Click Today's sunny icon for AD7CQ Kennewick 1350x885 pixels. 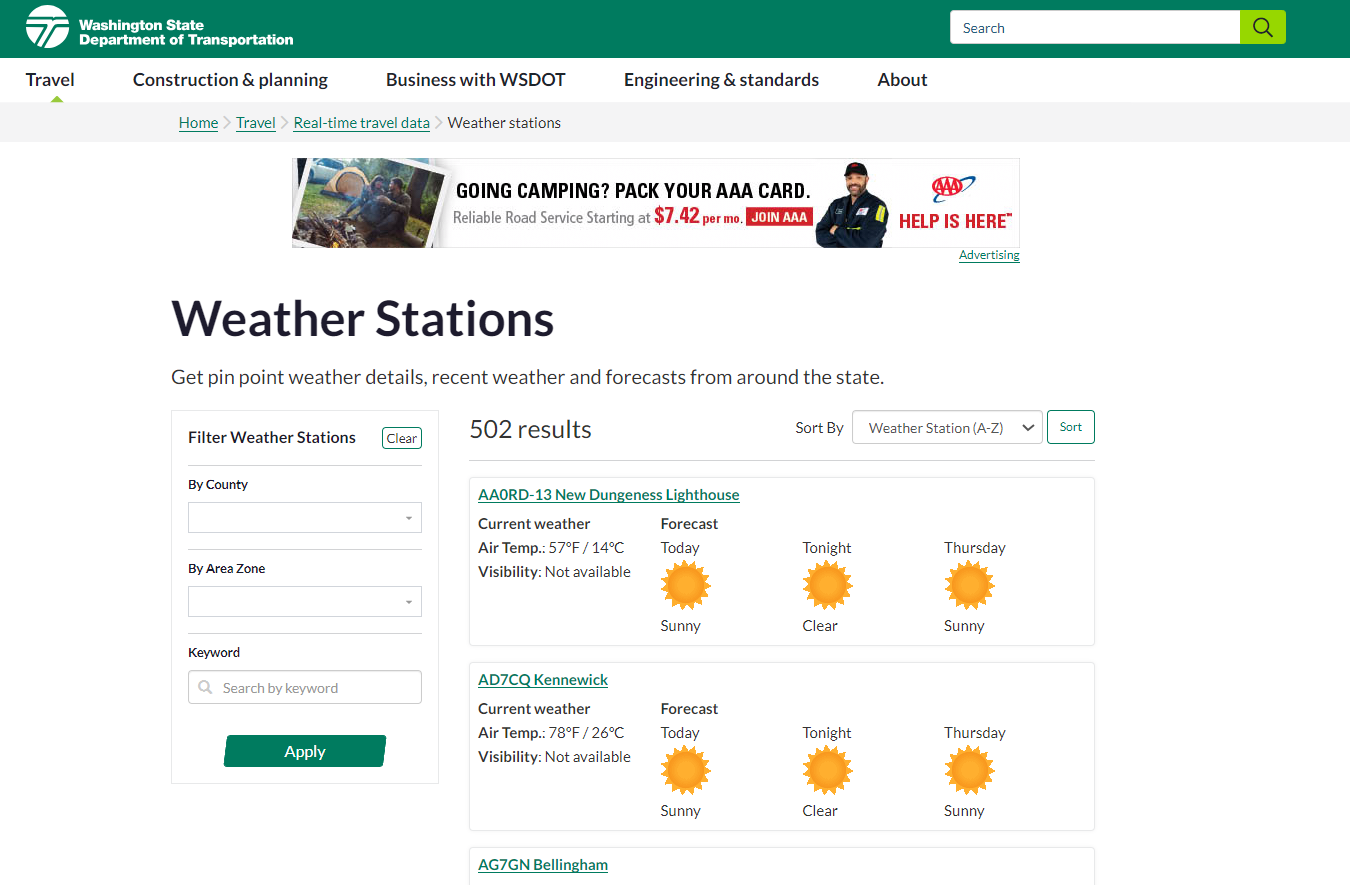coord(685,771)
